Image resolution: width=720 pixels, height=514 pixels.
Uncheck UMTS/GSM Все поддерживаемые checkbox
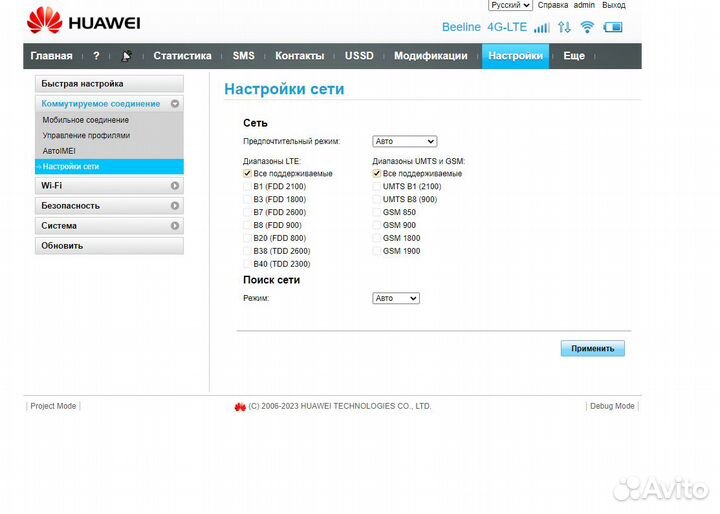377,174
